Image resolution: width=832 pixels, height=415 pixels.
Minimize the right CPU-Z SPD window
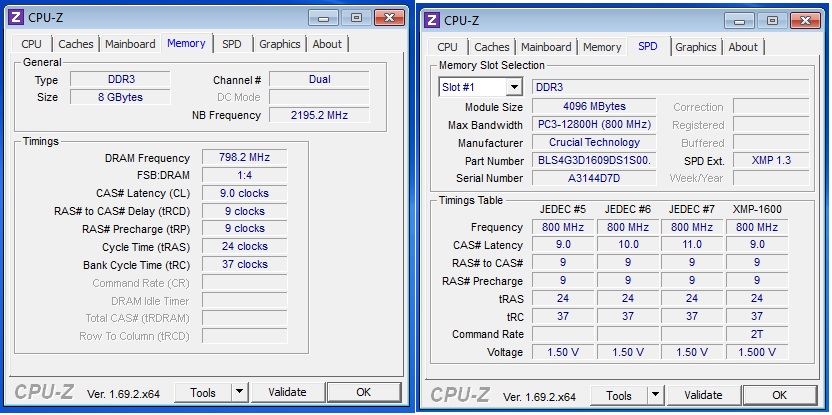click(740, 21)
